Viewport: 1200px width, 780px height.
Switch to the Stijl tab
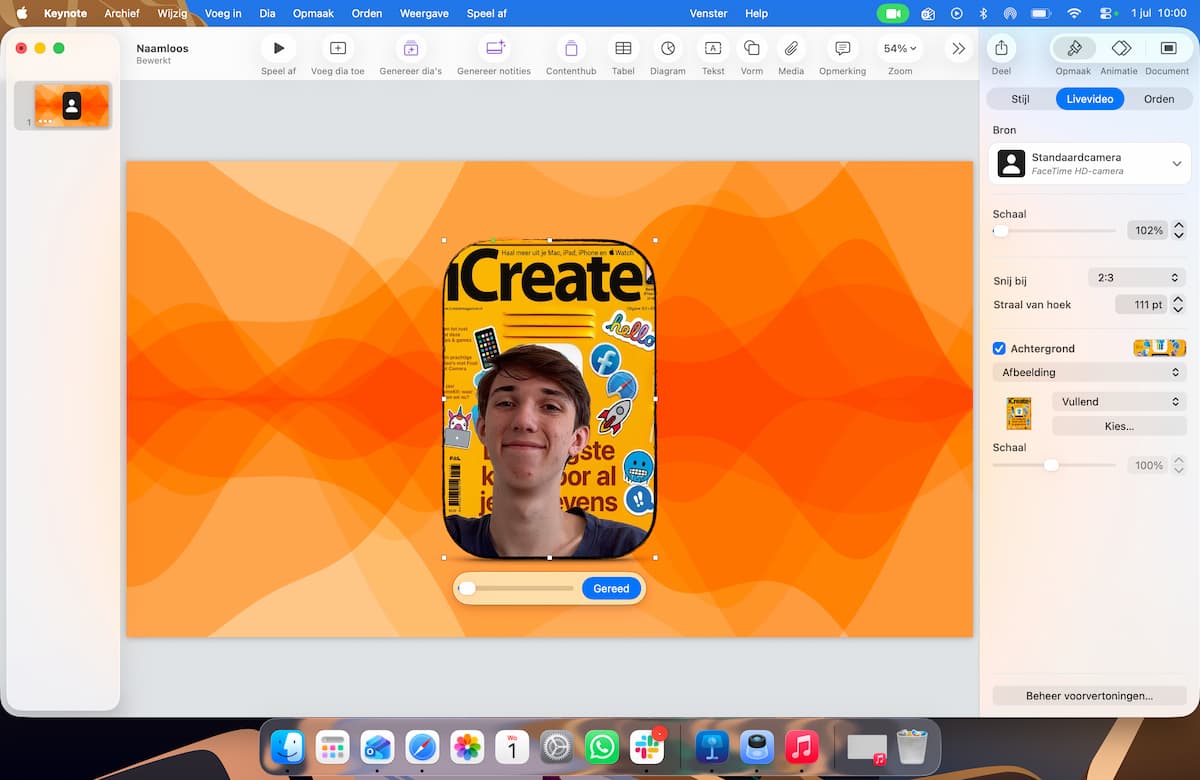click(x=1020, y=99)
